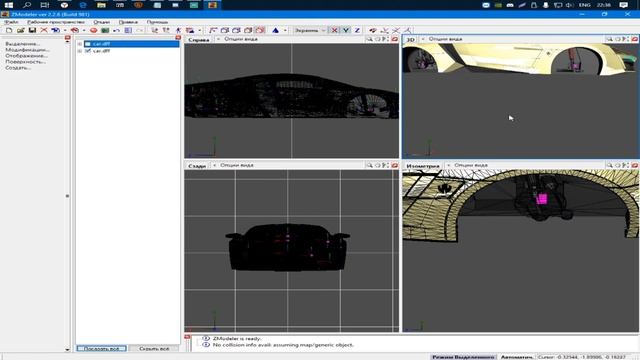Expand the Модификации... command group

(x=27, y=50)
